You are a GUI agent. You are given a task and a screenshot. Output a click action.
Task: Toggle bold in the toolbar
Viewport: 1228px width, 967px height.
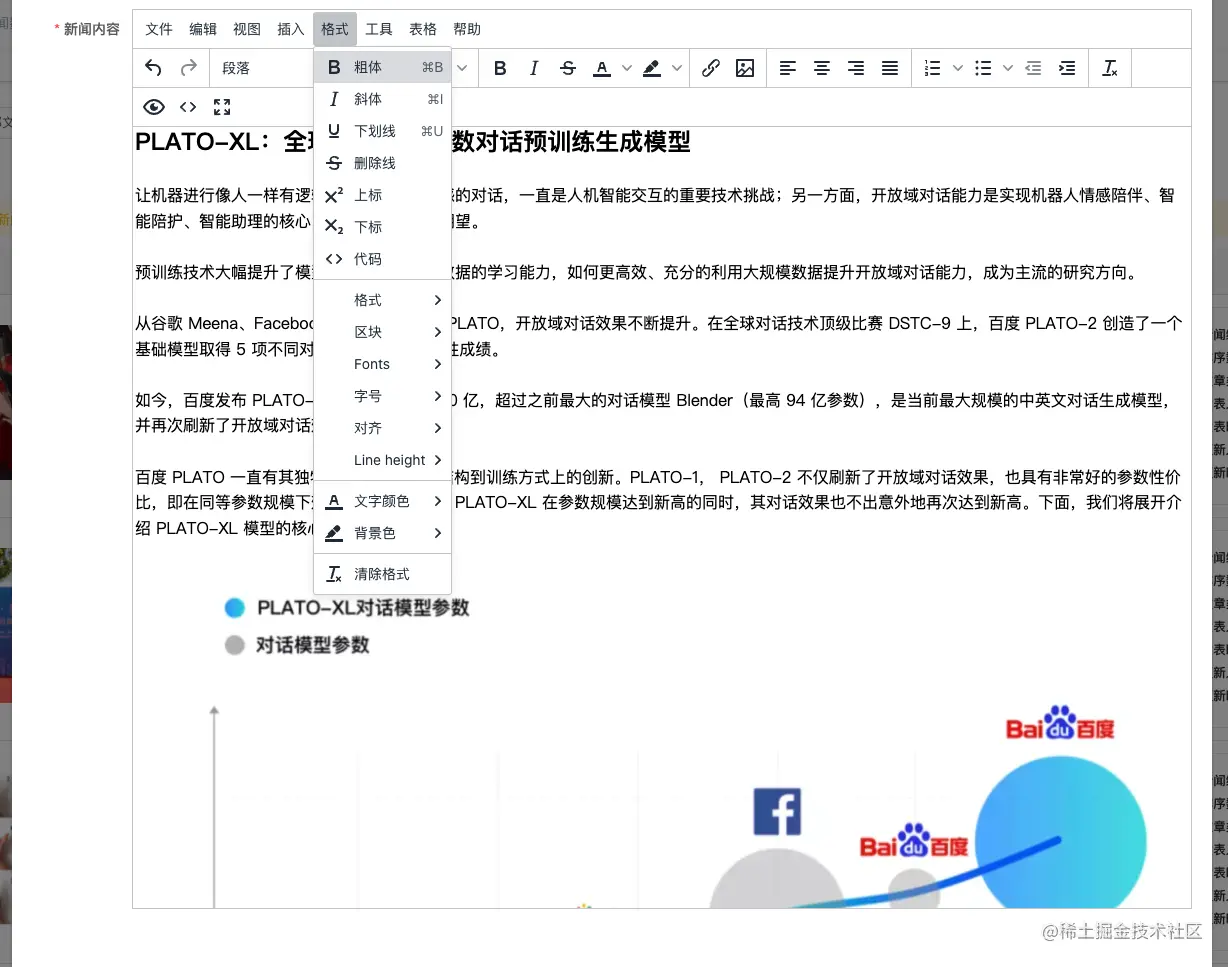point(500,68)
